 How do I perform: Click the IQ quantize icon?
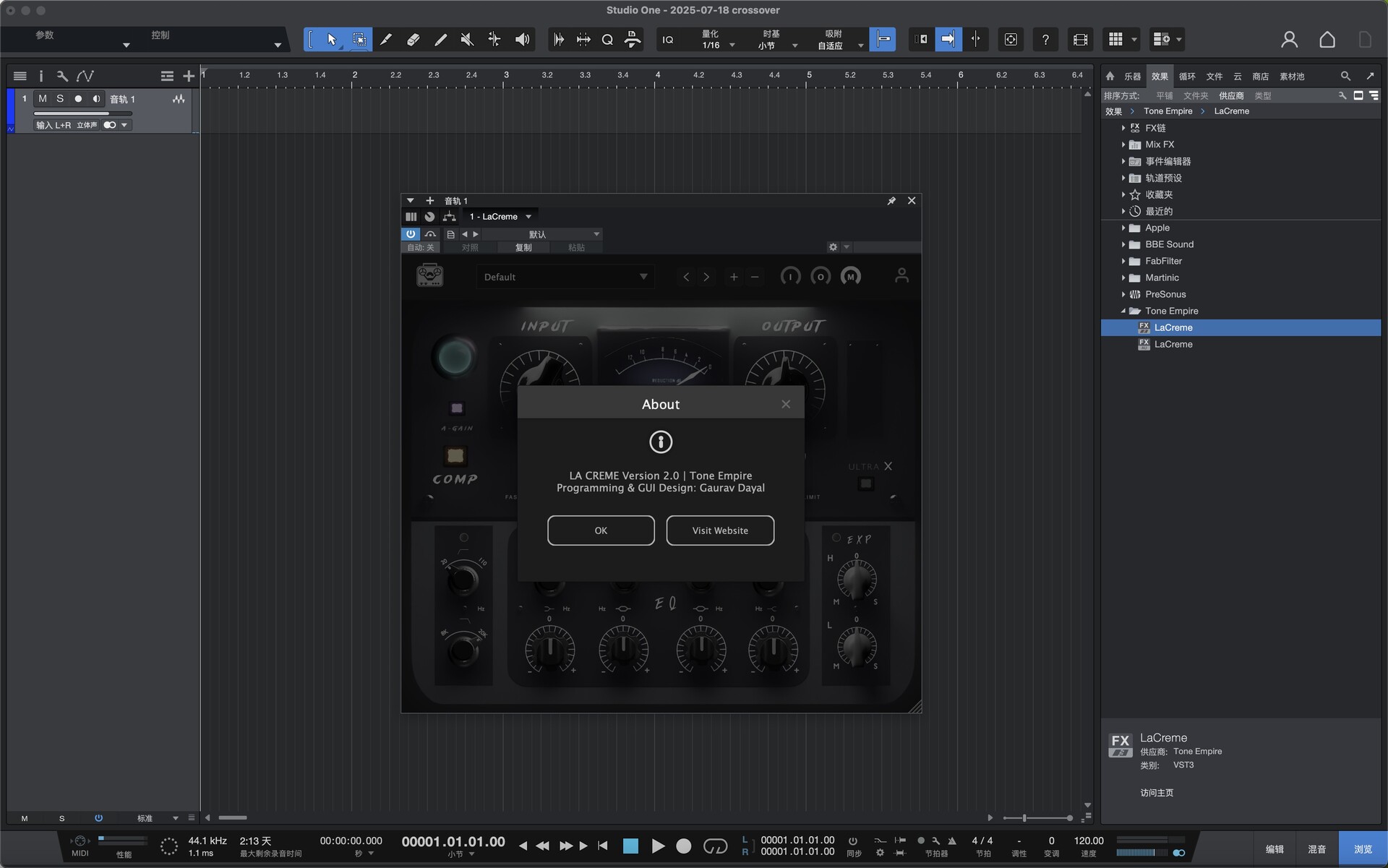click(x=668, y=40)
